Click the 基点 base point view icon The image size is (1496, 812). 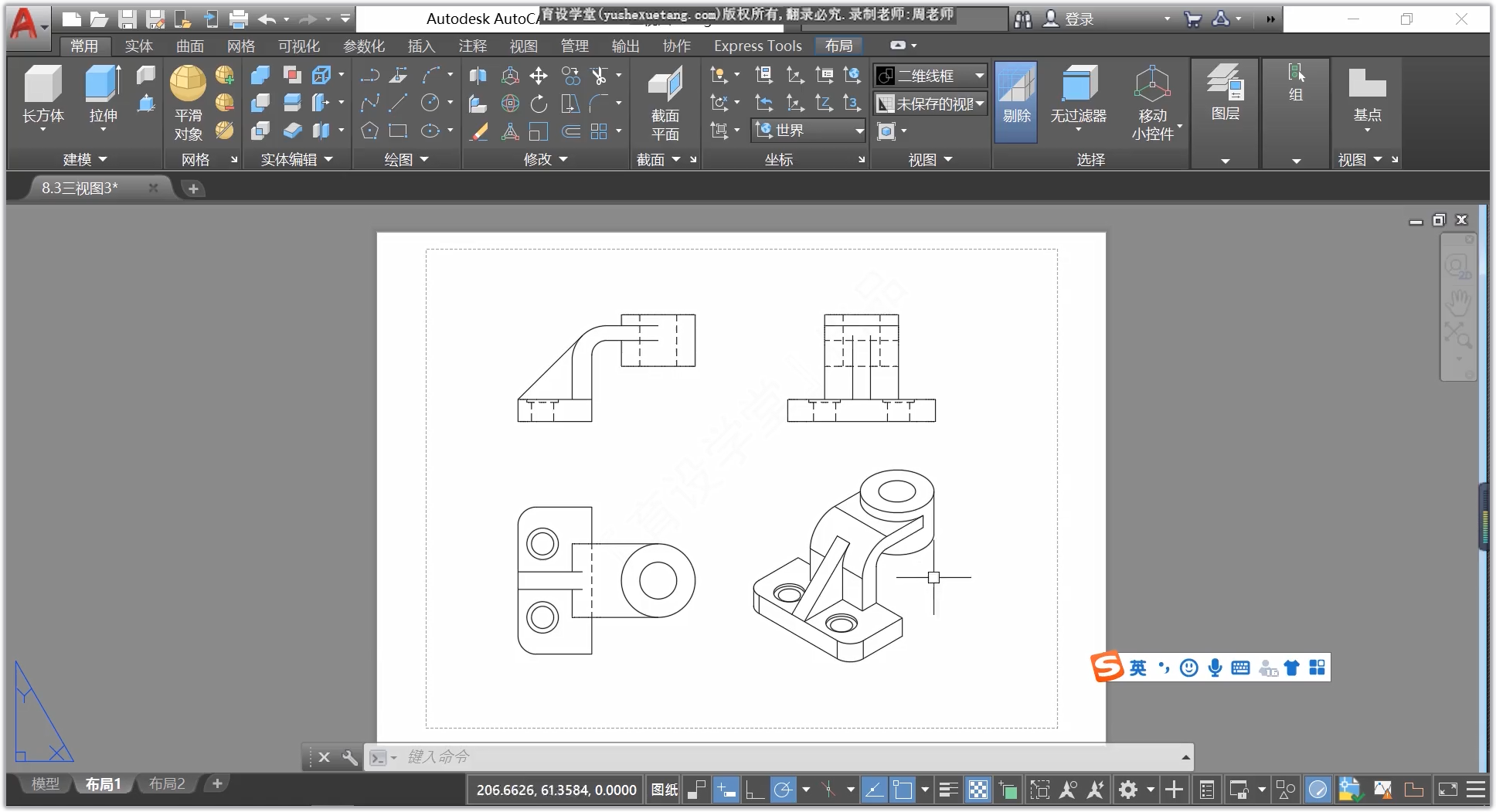(x=1367, y=95)
